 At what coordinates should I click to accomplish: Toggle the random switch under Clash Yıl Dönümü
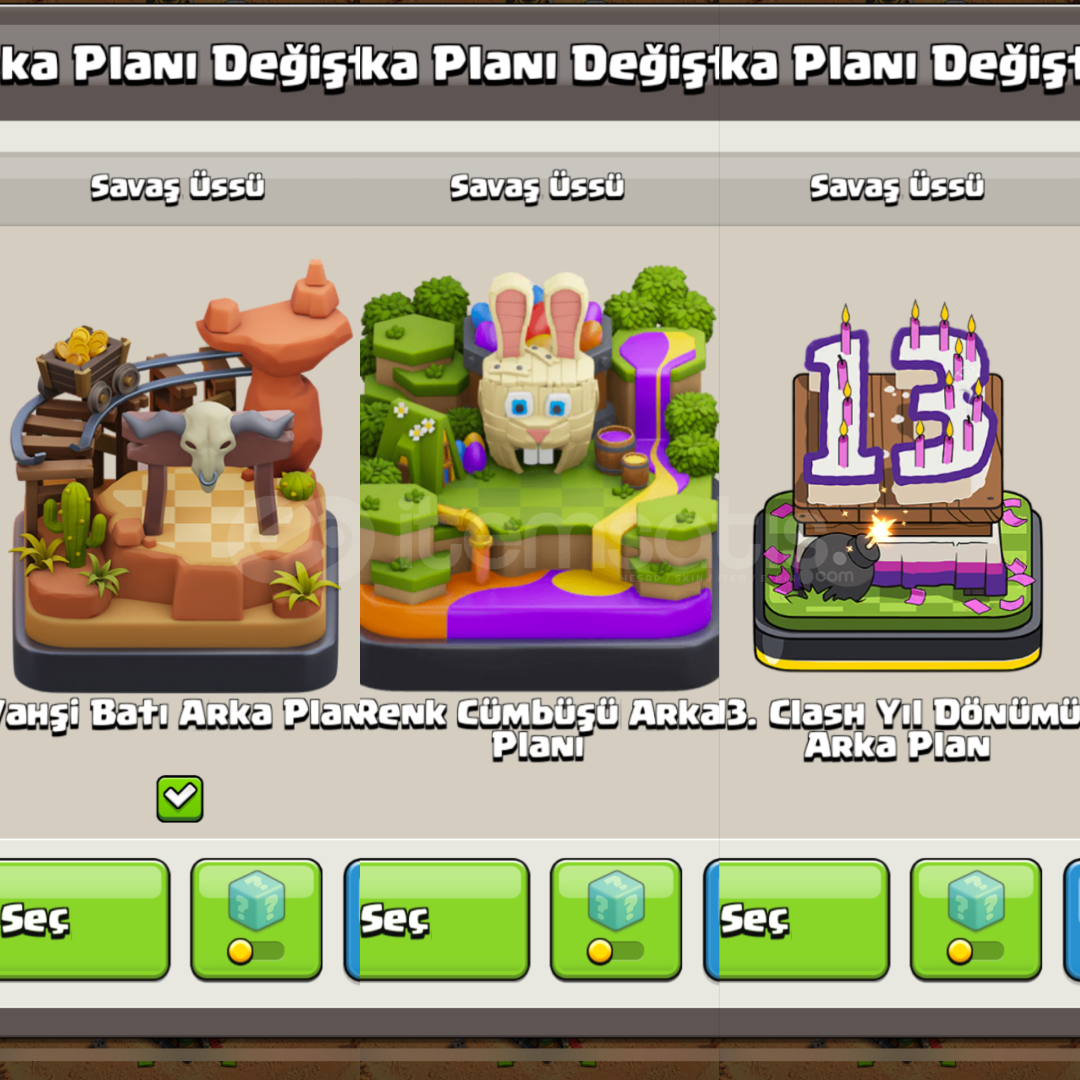coord(975,951)
